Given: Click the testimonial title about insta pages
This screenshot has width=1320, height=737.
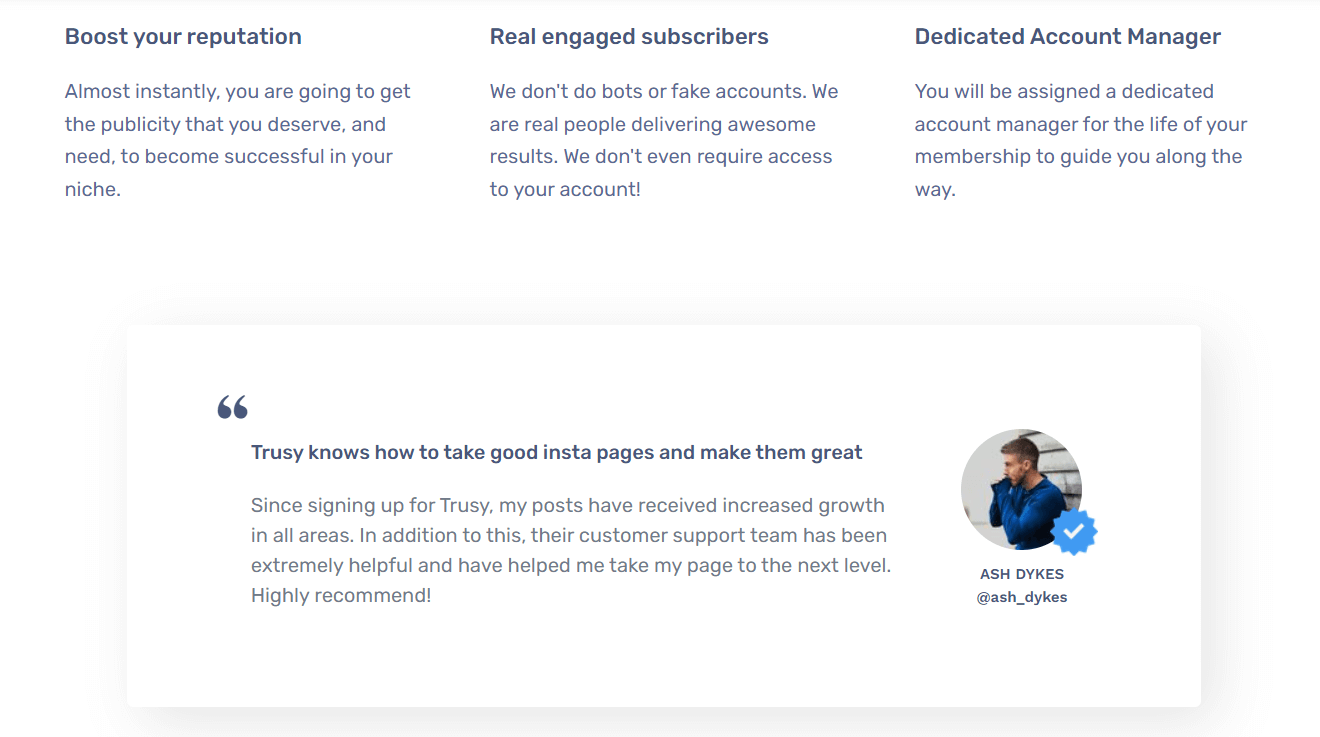Looking at the screenshot, I should click(x=556, y=453).
